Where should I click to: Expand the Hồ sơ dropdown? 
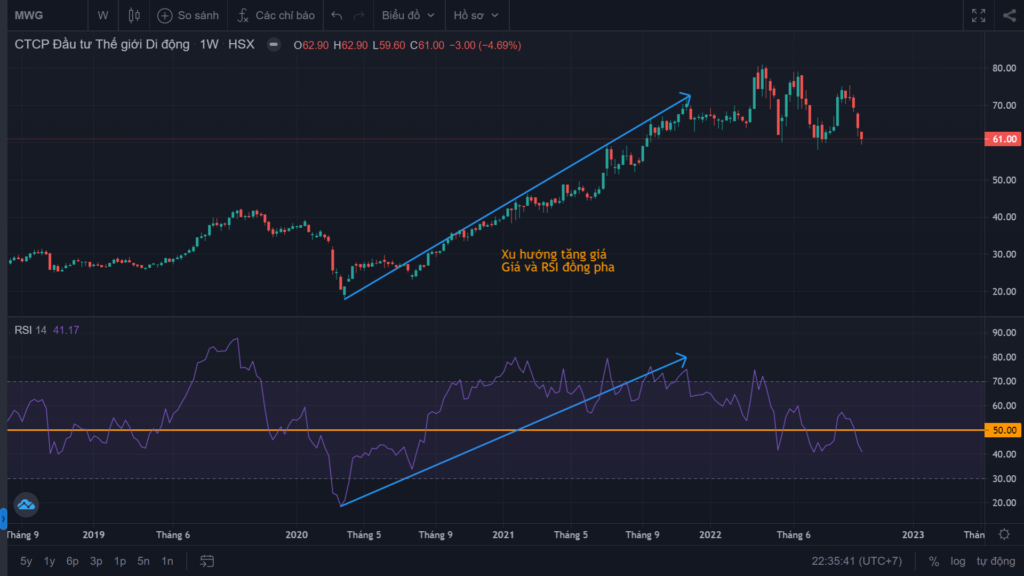(x=476, y=15)
